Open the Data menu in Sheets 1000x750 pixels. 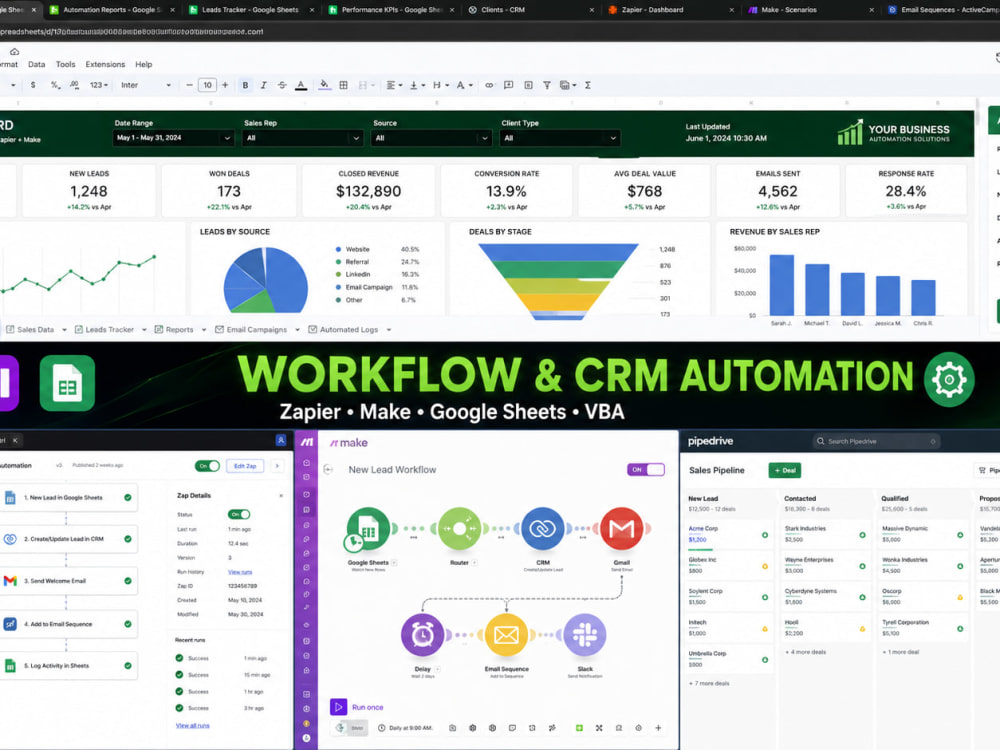click(x=36, y=64)
